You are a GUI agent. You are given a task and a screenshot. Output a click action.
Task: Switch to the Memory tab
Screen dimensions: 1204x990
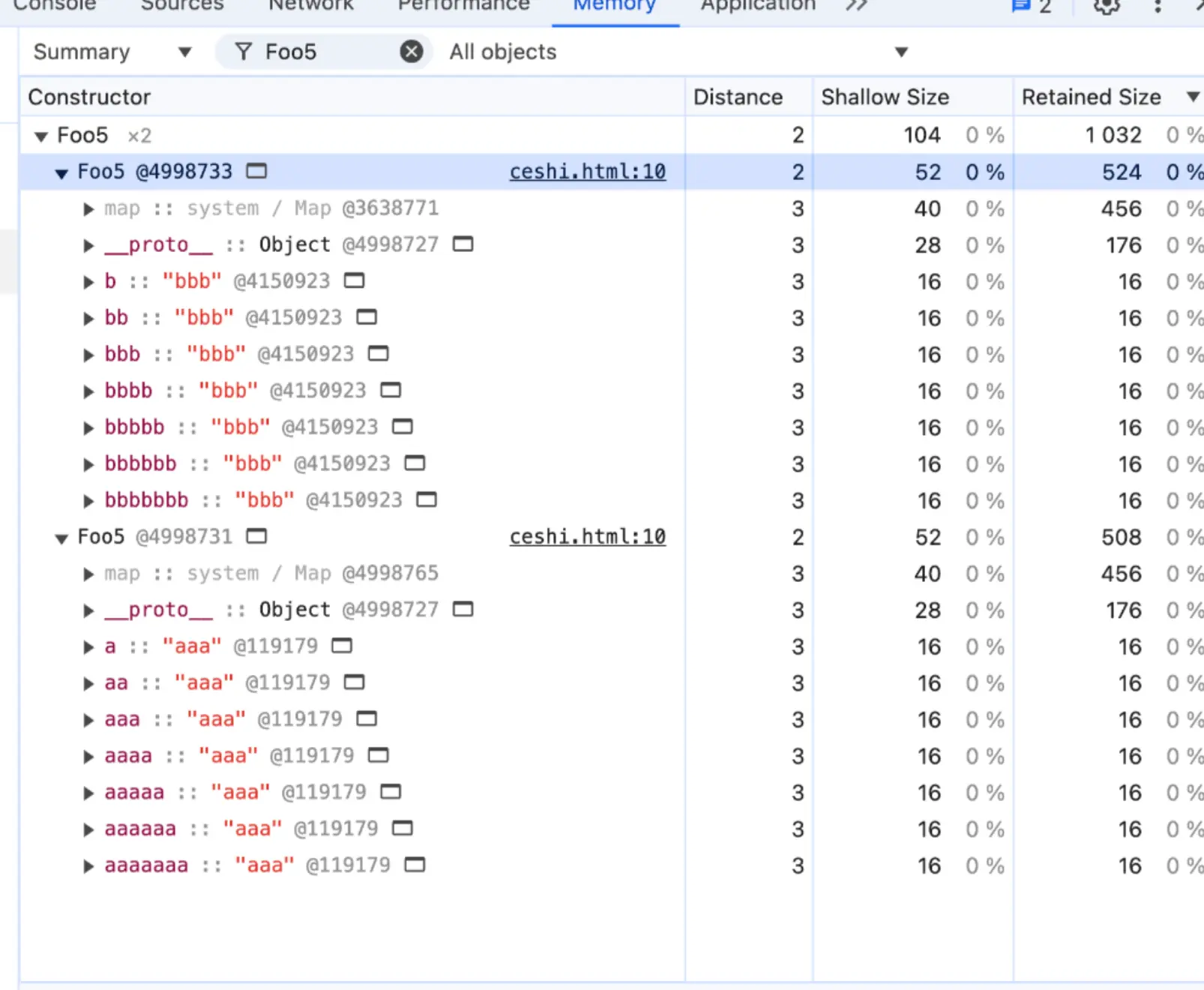point(615,7)
